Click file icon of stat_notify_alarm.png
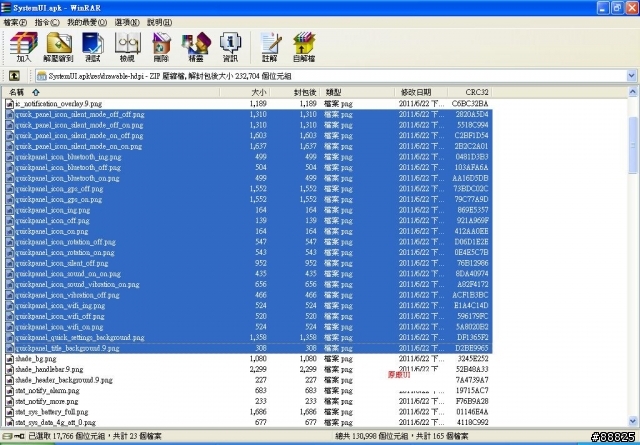The image size is (640, 445). 10,391
